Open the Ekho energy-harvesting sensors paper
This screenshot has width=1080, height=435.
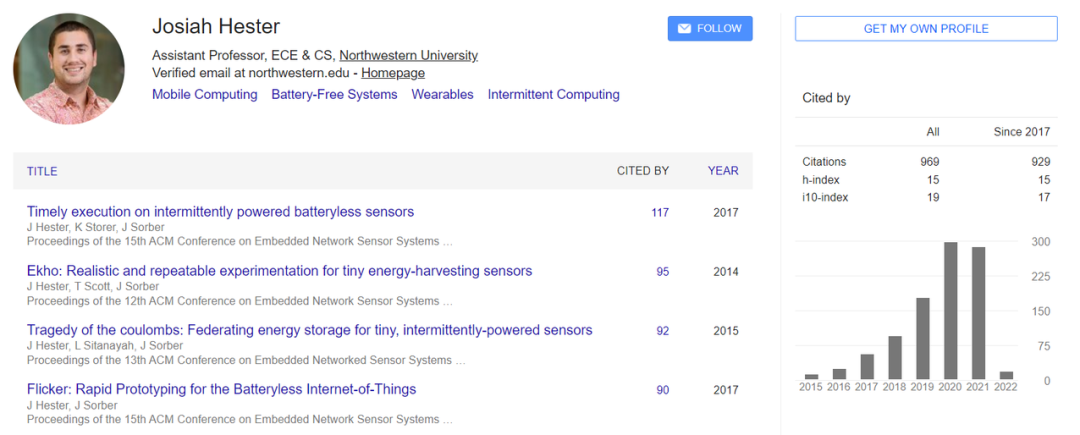pos(279,271)
